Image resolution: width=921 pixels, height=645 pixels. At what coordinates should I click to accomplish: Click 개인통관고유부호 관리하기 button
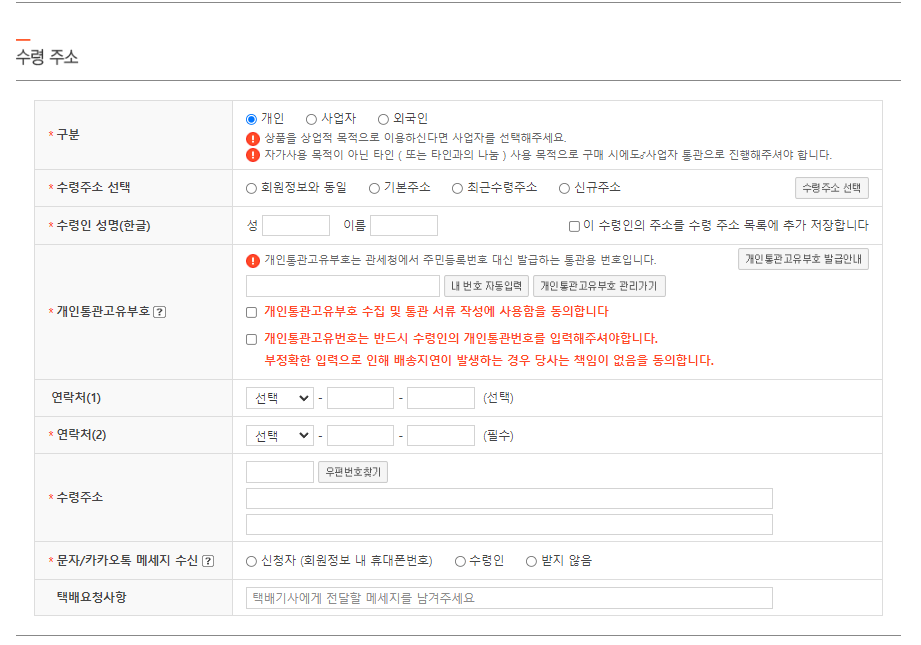tap(599, 286)
